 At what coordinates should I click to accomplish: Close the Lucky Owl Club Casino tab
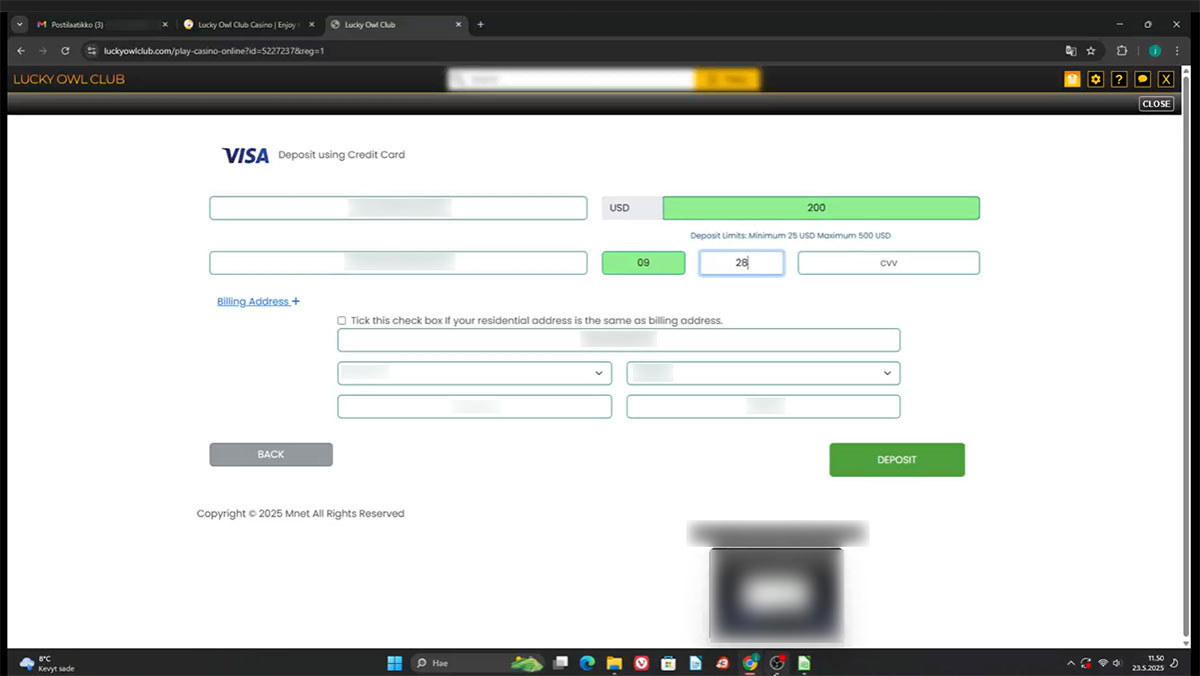[x=311, y=24]
